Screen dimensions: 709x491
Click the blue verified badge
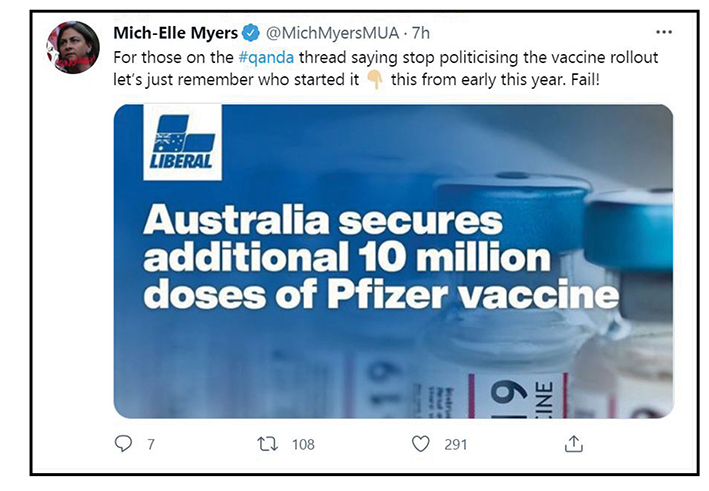(254, 33)
